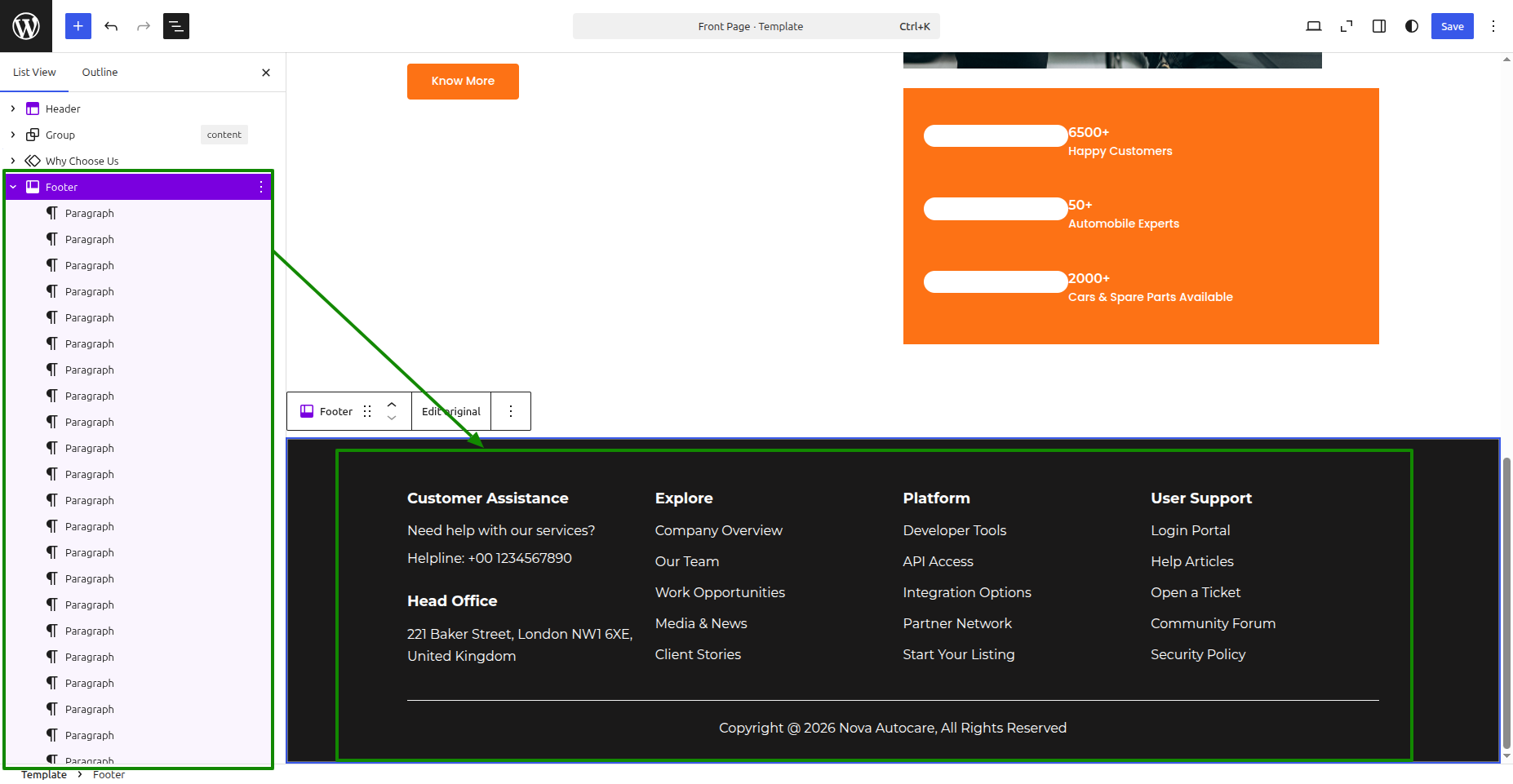Screen dimensions: 1513x784
Task: Toggle the document overview list view button
Action: 176,26
